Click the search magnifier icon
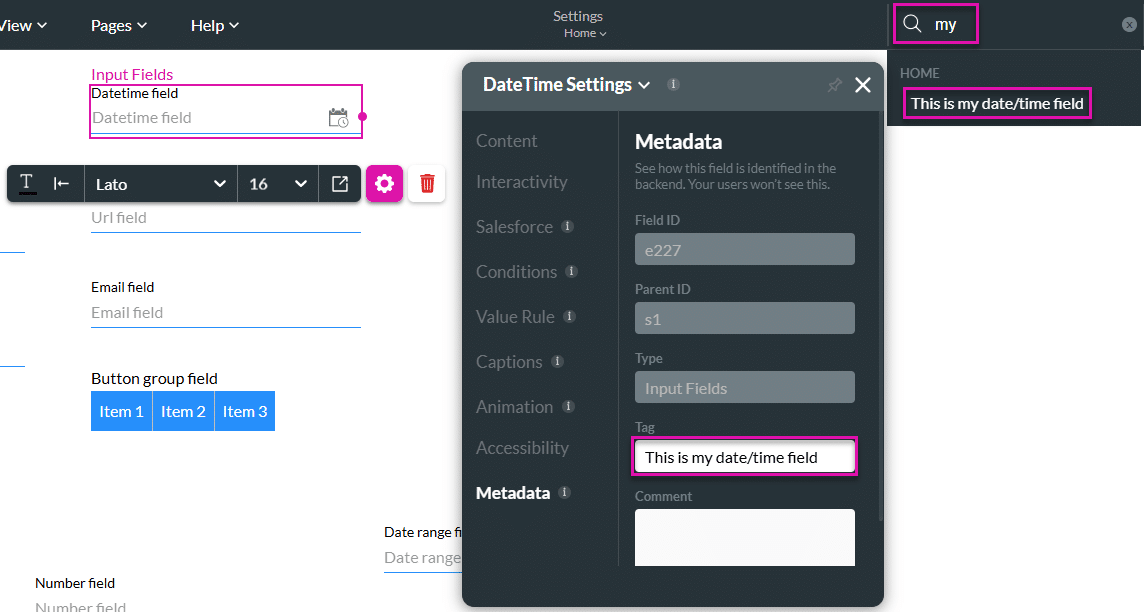 tap(912, 25)
